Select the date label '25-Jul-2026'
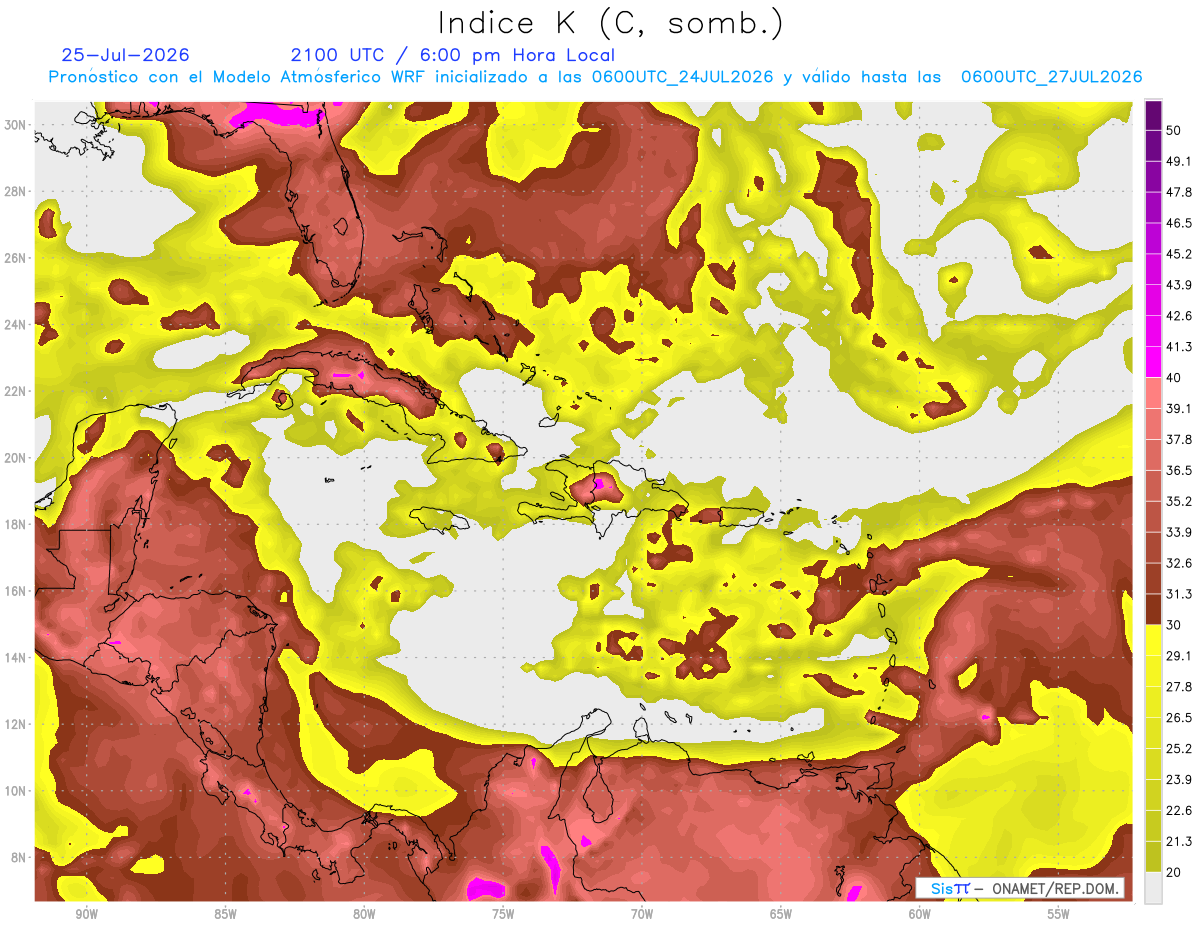 click(x=125, y=55)
